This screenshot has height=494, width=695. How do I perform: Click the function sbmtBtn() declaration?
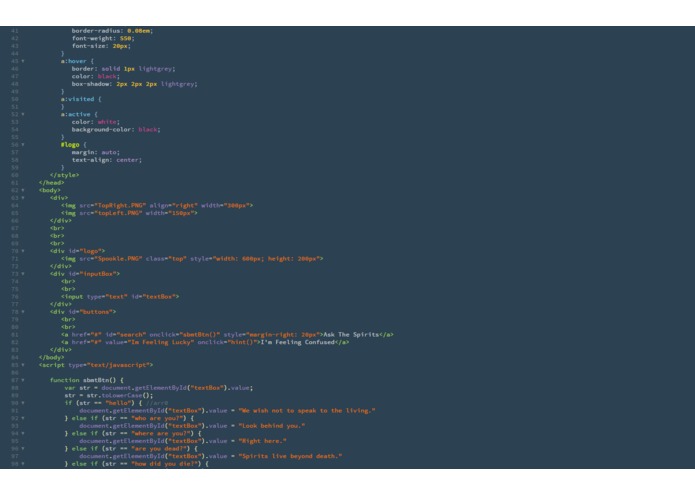click(87, 380)
